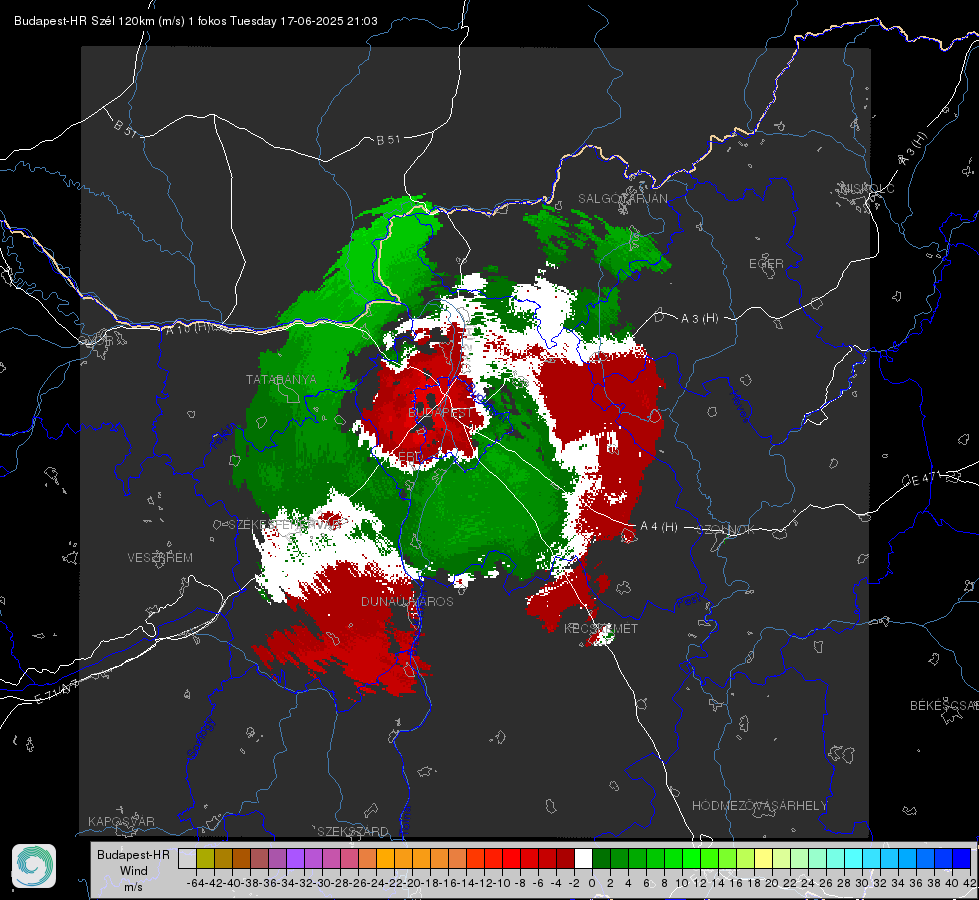The height and width of the screenshot is (900, 979).
Task: Pick the bright red swatch between -10 and -8
Action: [512, 858]
